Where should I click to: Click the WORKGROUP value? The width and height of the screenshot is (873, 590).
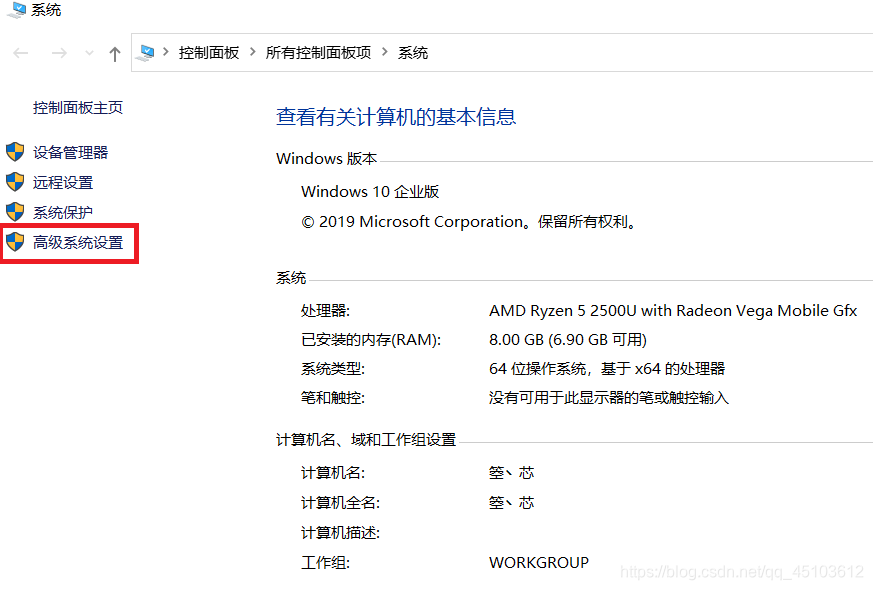click(x=539, y=563)
